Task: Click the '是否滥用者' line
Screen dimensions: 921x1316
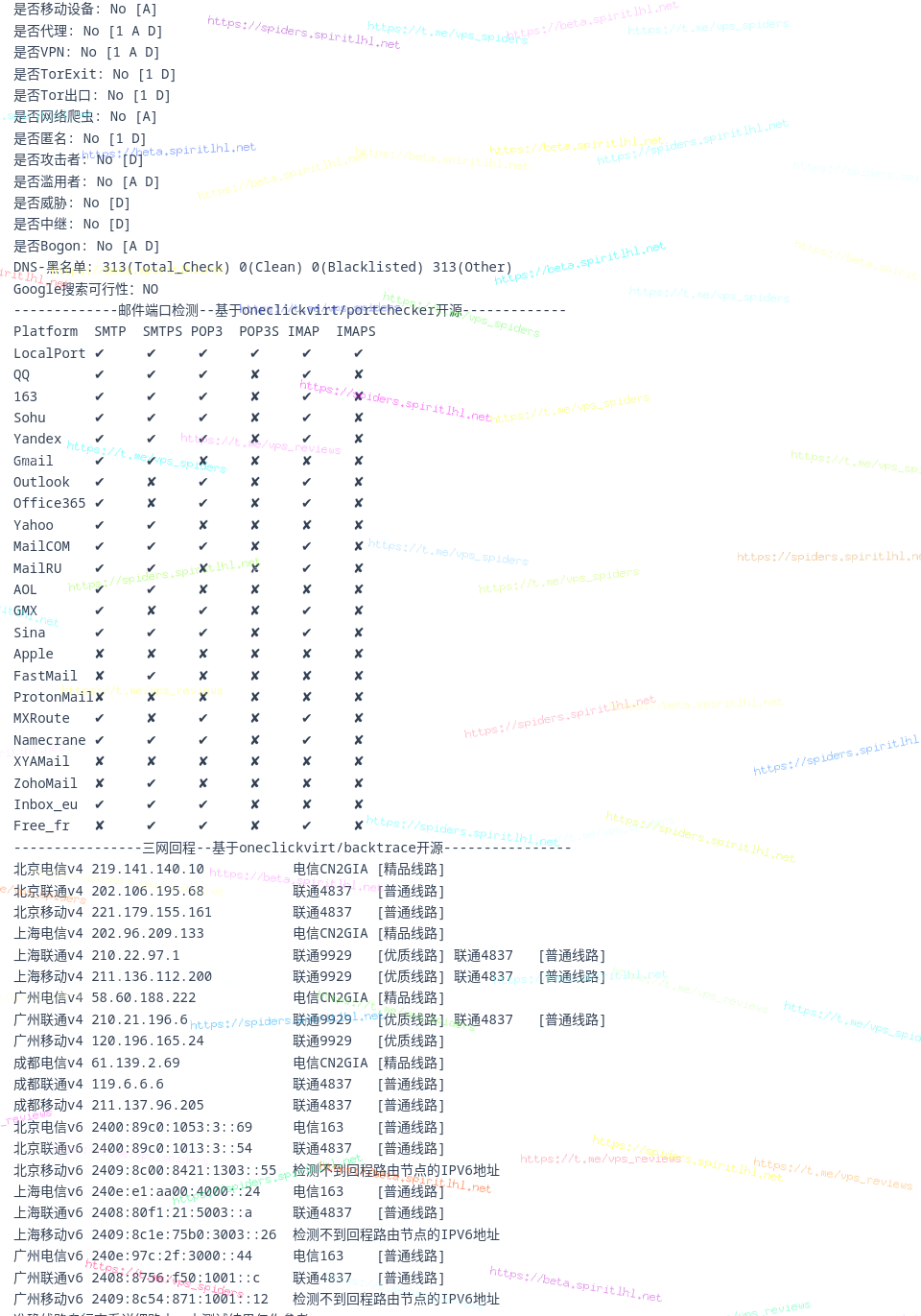Action: [x=86, y=181]
